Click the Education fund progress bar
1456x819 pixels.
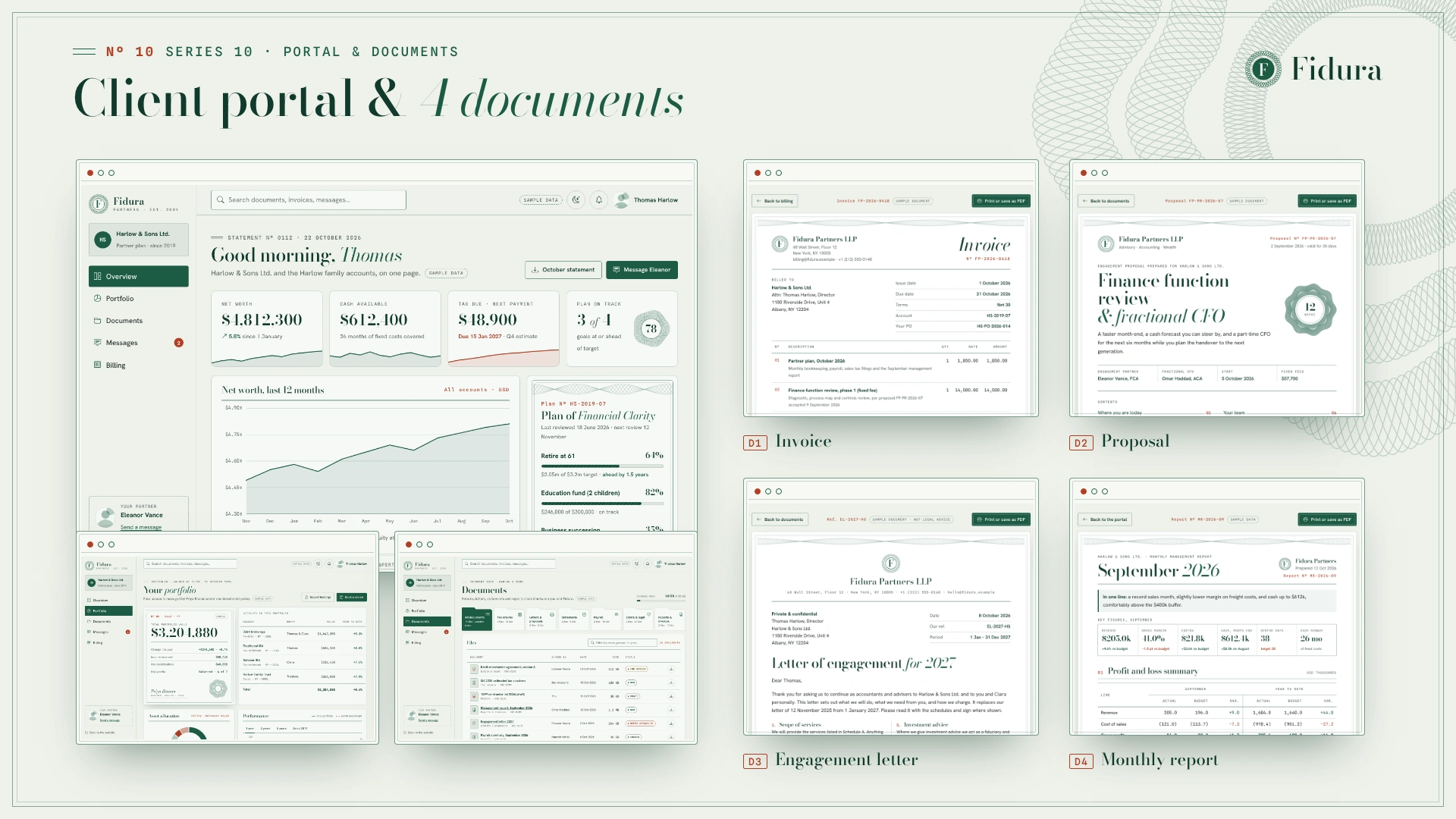tap(602, 504)
